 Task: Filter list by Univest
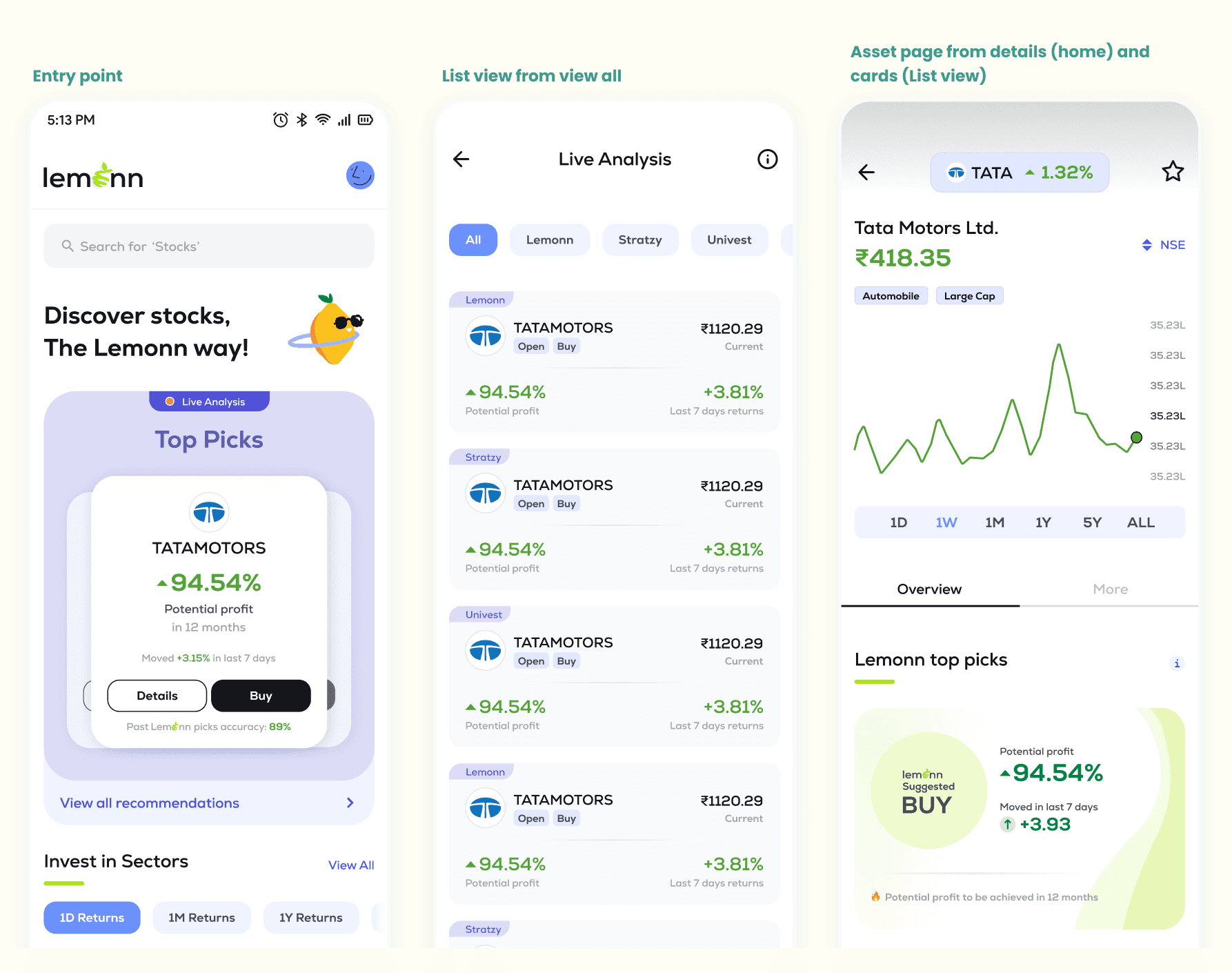(729, 239)
